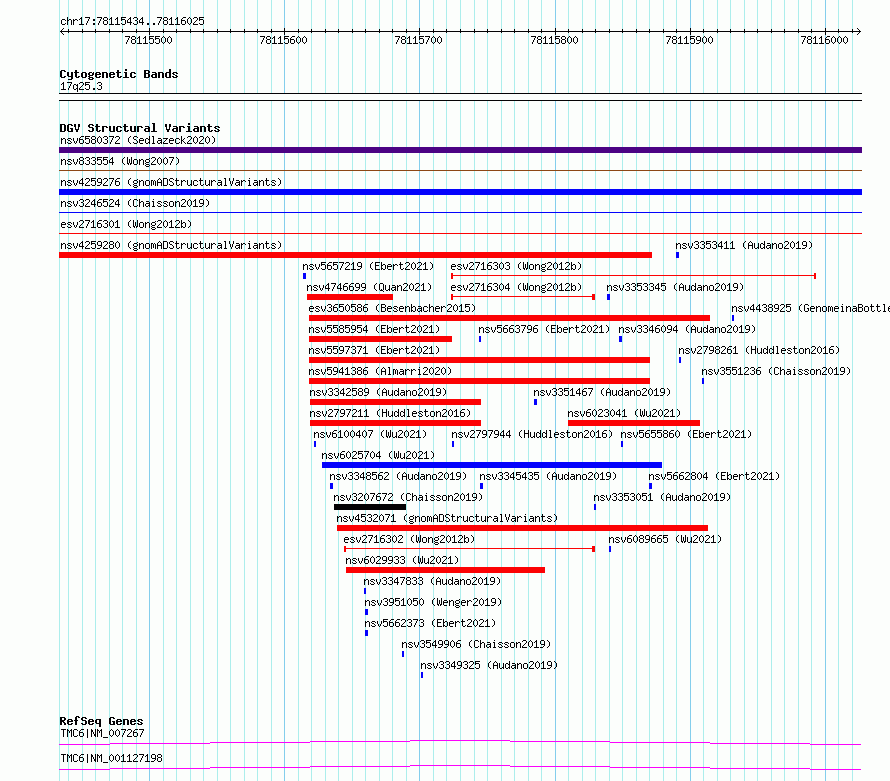Viewport: 890px width, 781px height.
Task: Click nsv5597371 (Ebert2021) label
Action: (374, 350)
